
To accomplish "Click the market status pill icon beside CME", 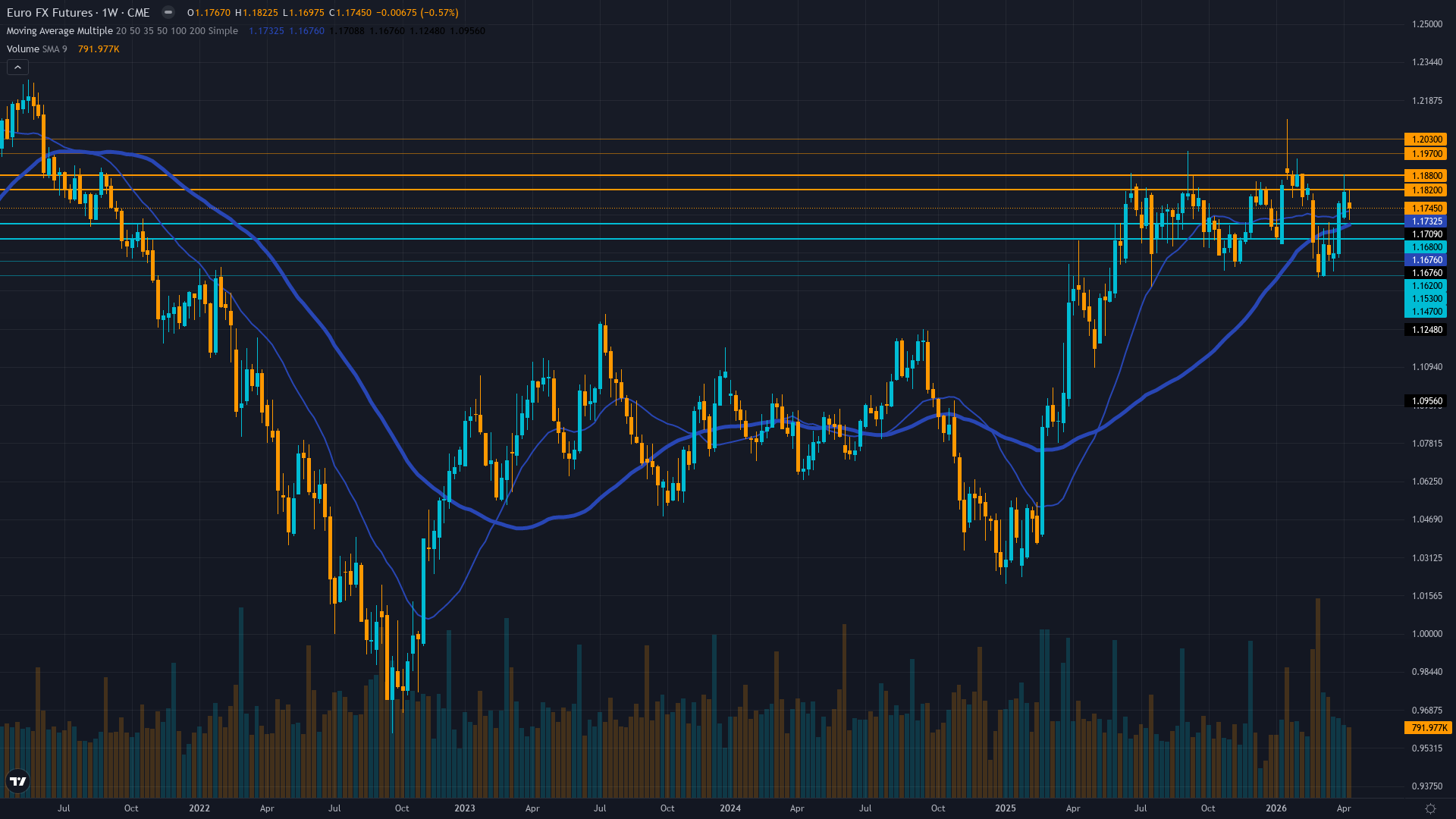I will tap(168, 12).
